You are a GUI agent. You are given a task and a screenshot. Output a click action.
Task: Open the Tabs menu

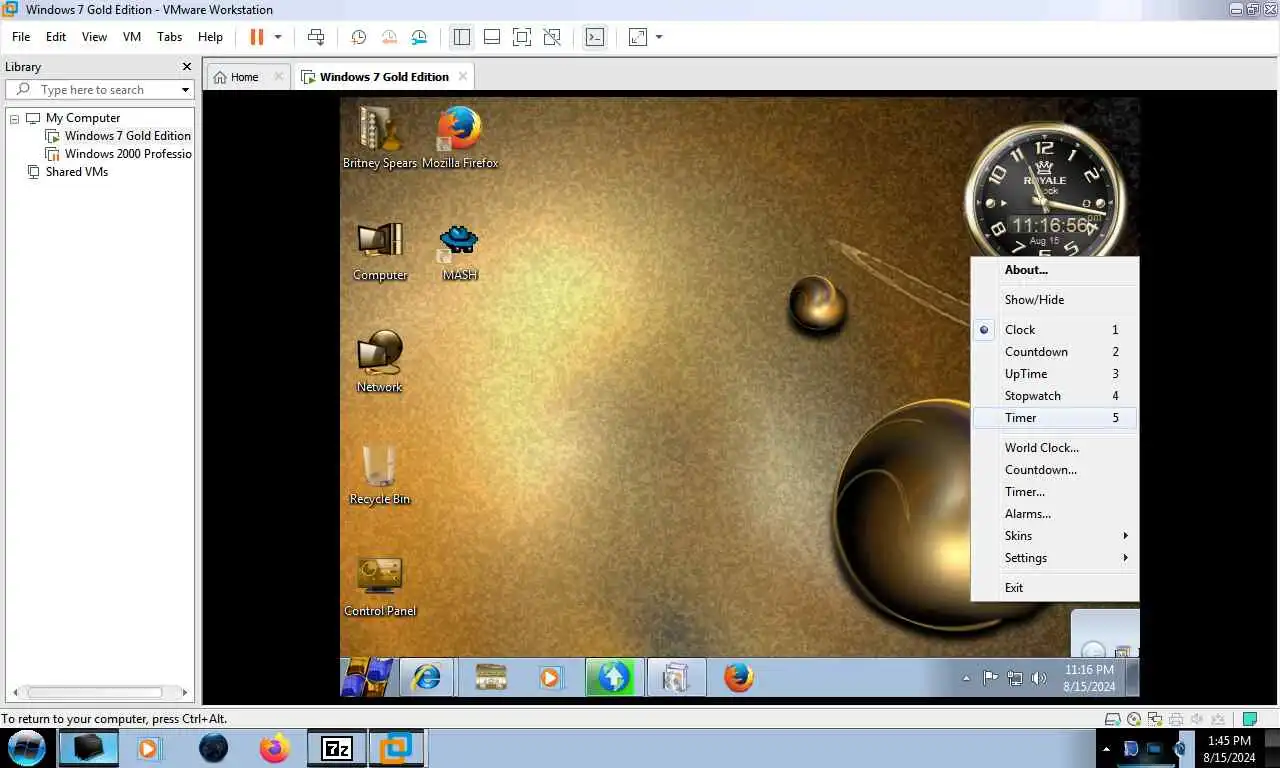[x=170, y=37]
